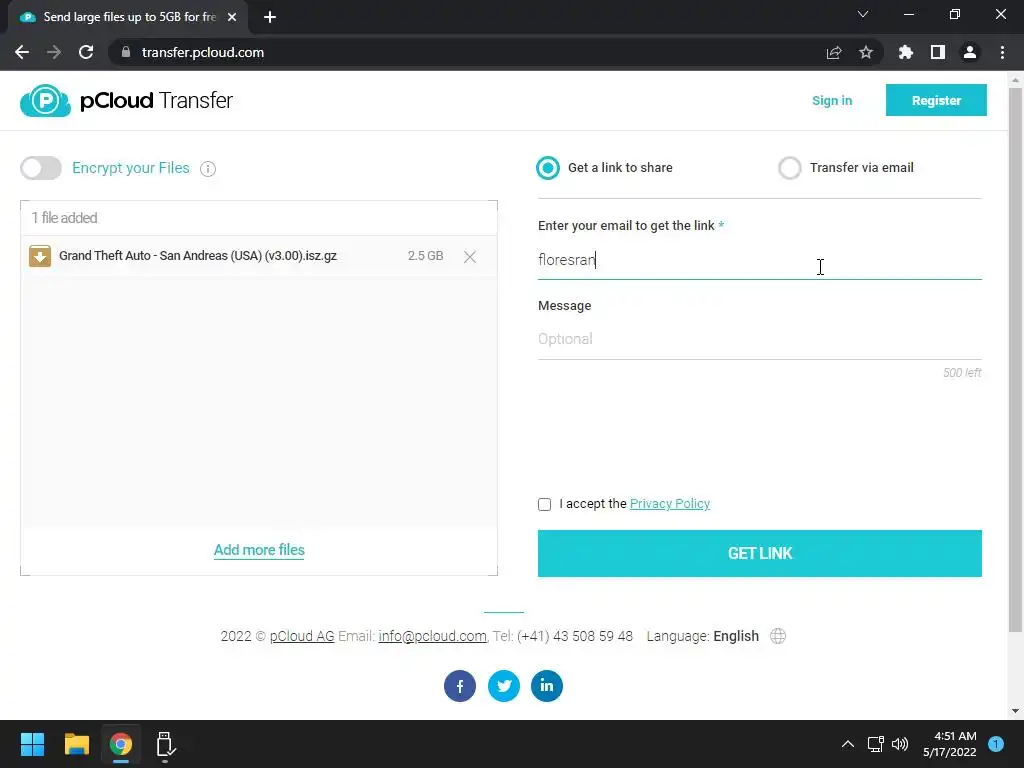Open the Chrome profile icon
Image resolution: width=1024 pixels, height=768 pixels.
click(x=970, y=52)
